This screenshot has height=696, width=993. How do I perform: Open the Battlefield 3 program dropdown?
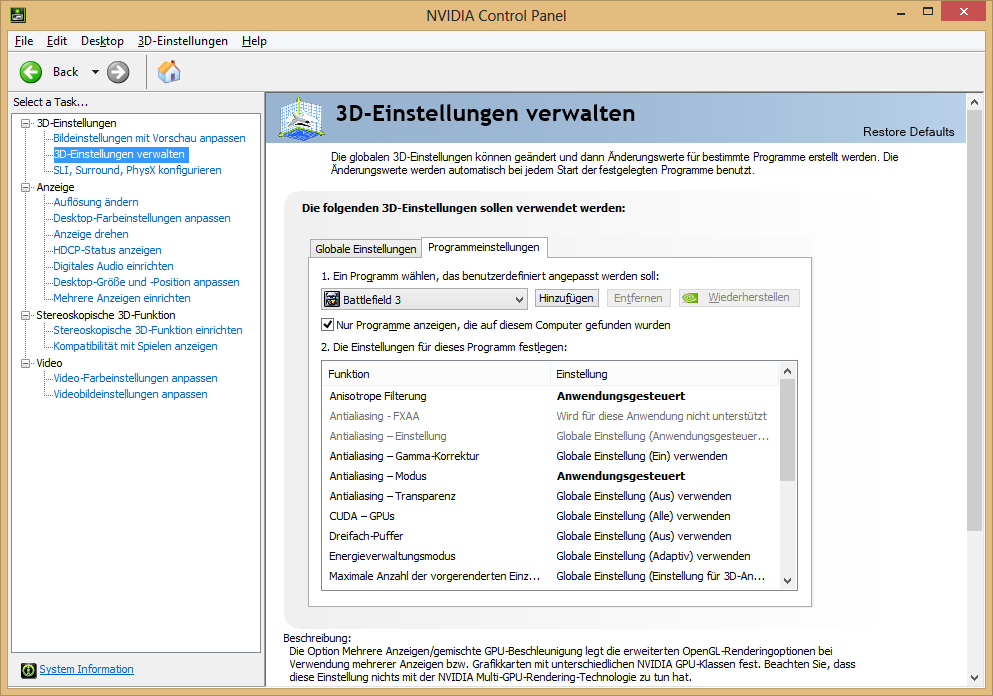pyautogui.click(x=424, y=299)
